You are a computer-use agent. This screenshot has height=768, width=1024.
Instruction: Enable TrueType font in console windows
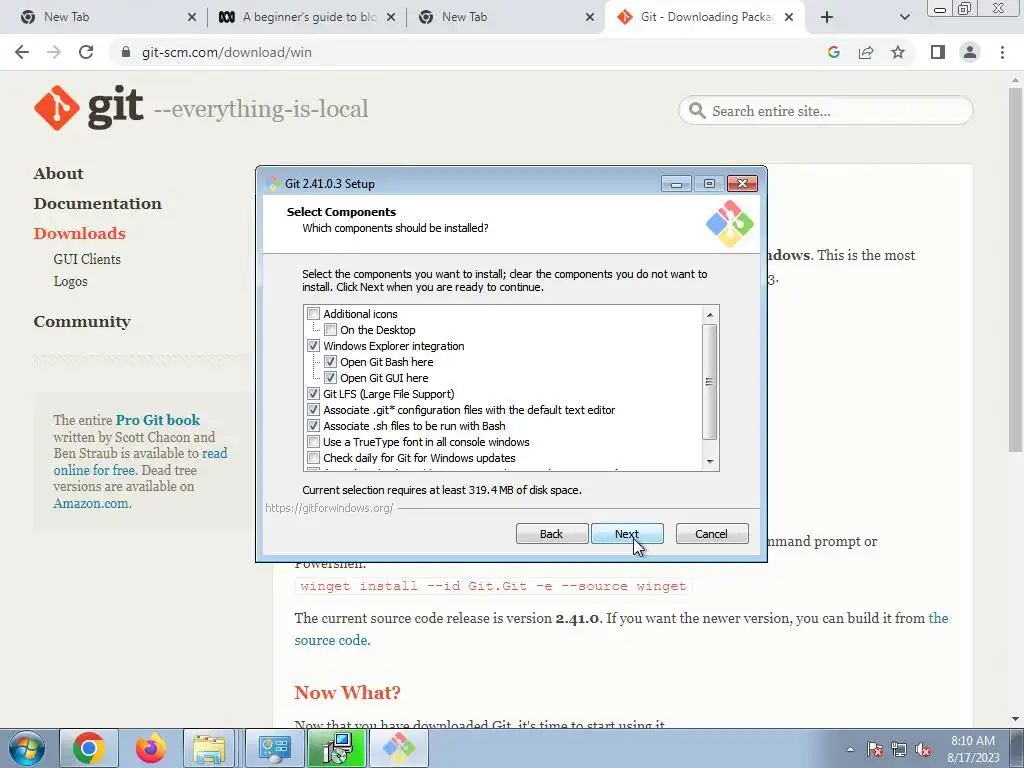point(313,442)
